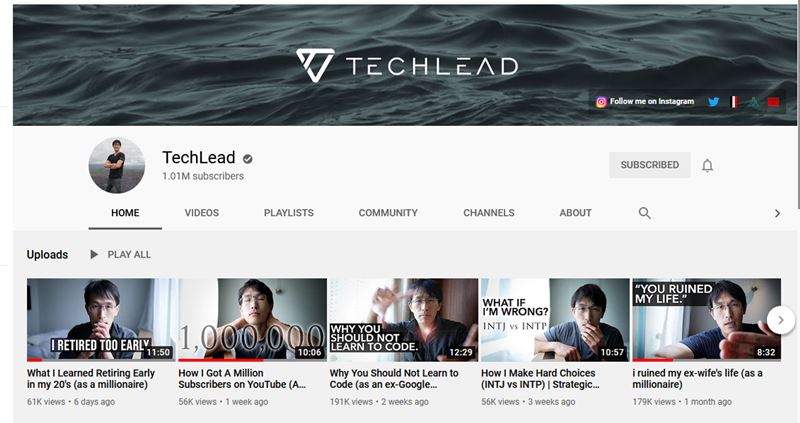
Task: Select the ABOUT tab
Action: tap(576, 213)
